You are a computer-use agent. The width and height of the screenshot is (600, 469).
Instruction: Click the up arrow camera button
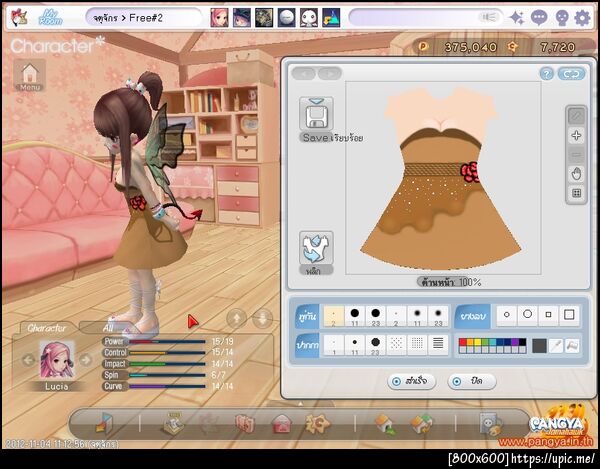coord(236,318)
